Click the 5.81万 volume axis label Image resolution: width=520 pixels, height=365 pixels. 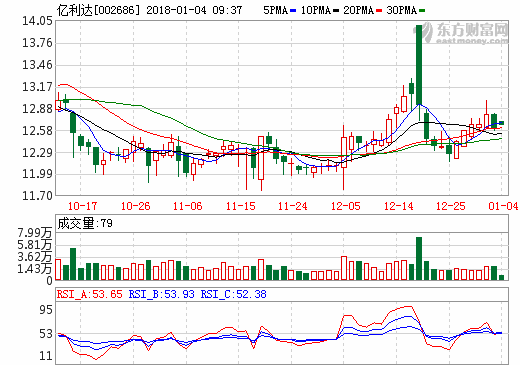click(x=35, y=245)
